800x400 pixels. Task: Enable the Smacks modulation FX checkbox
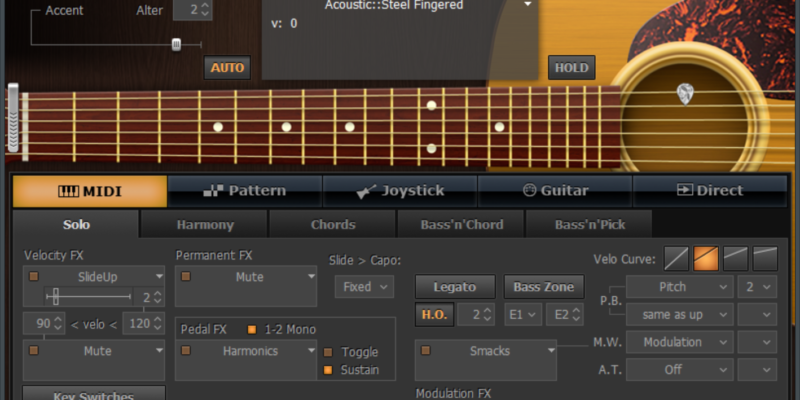426,351
